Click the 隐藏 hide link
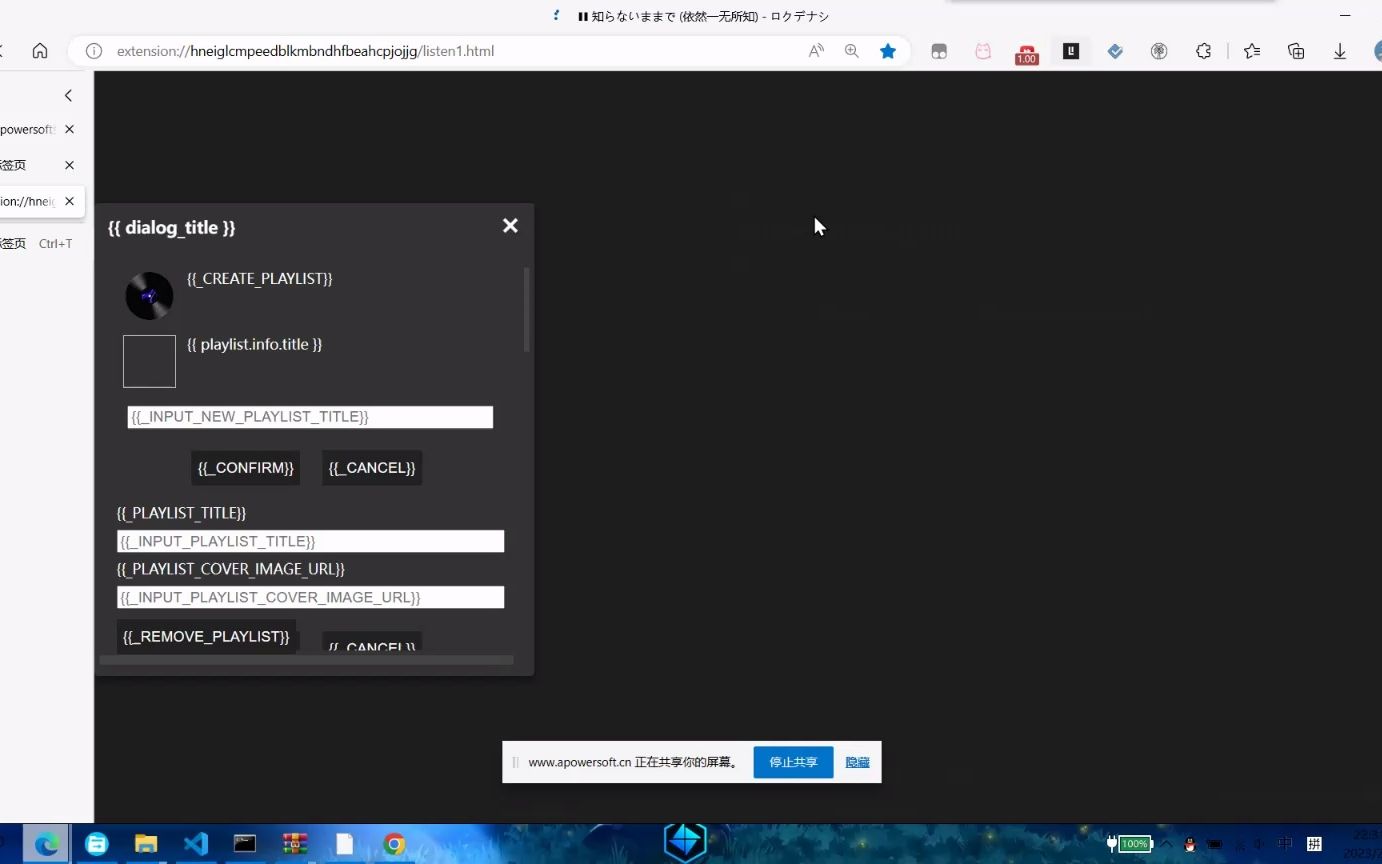1382x864 pixels. (x=857, y=762)
